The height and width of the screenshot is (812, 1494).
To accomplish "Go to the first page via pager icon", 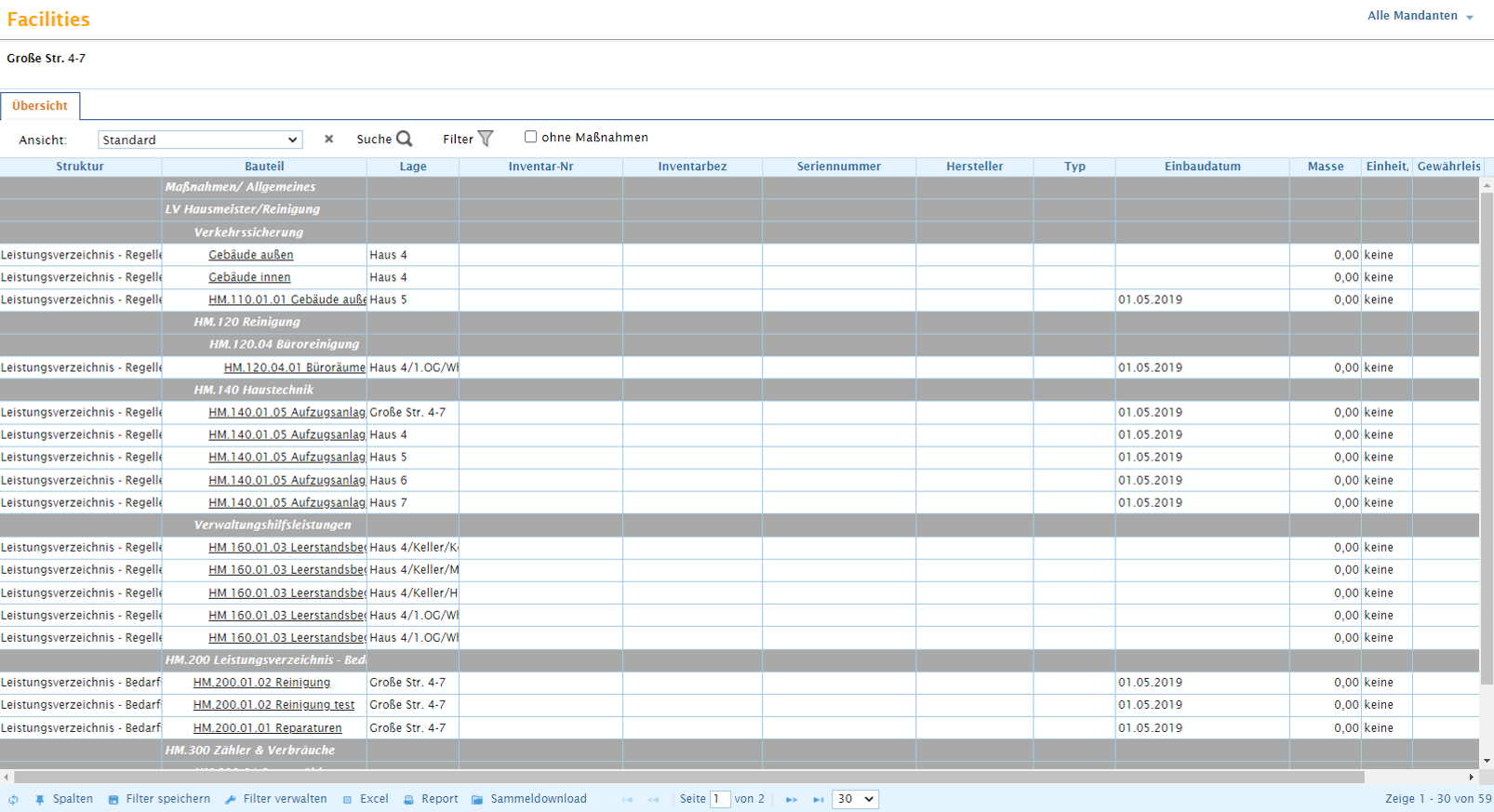I will pos(627,800).
